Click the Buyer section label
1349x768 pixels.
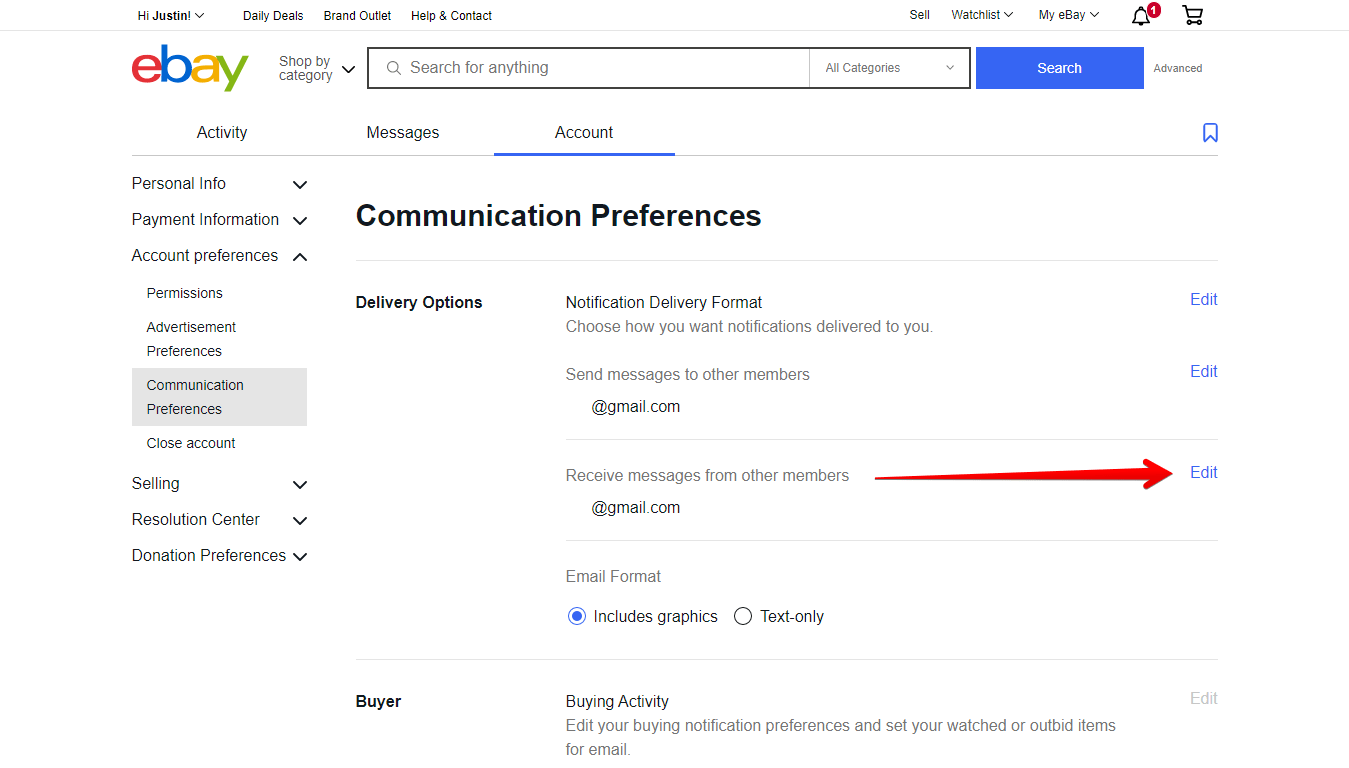378,702
